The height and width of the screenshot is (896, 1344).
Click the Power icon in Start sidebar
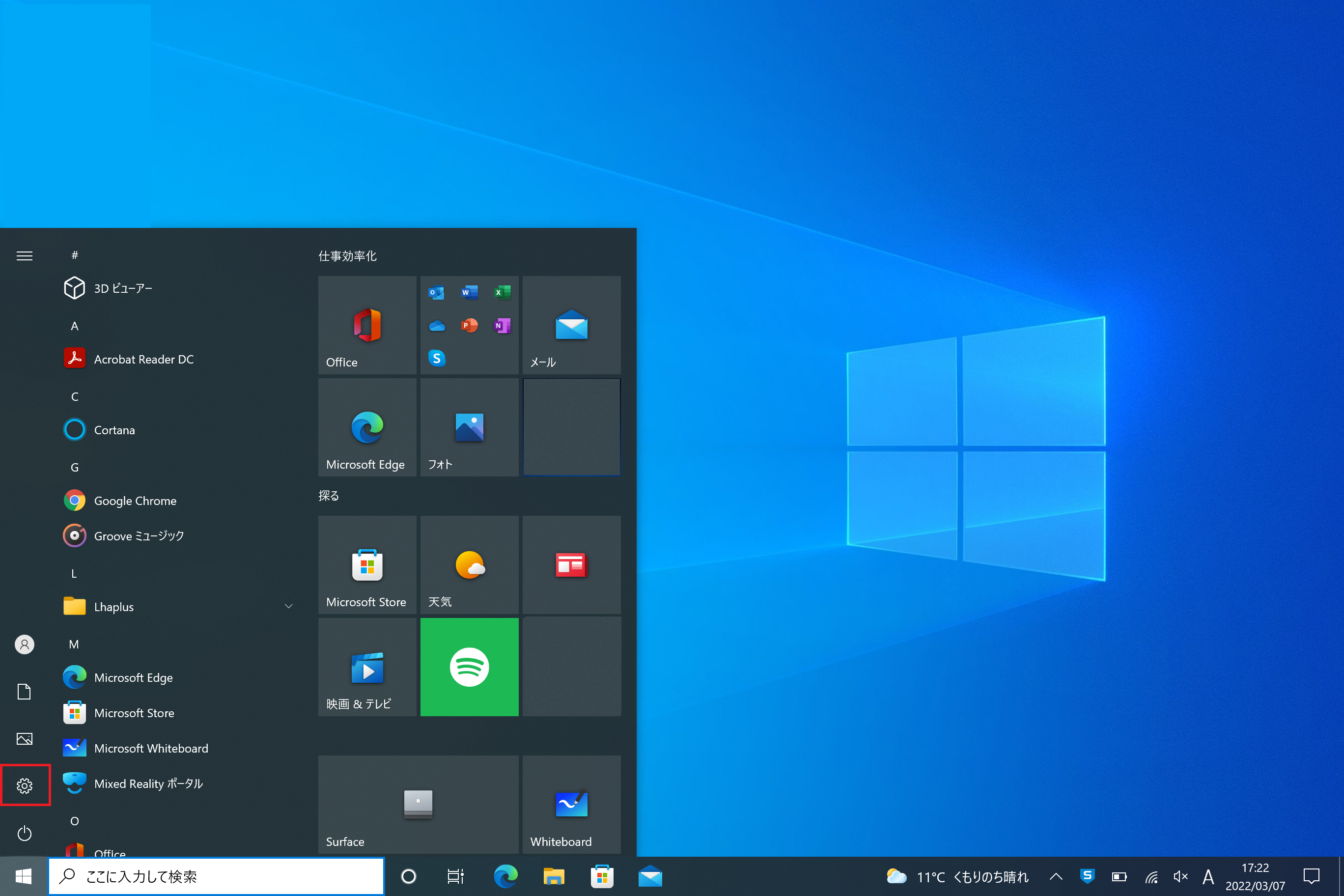pos(25,833)
